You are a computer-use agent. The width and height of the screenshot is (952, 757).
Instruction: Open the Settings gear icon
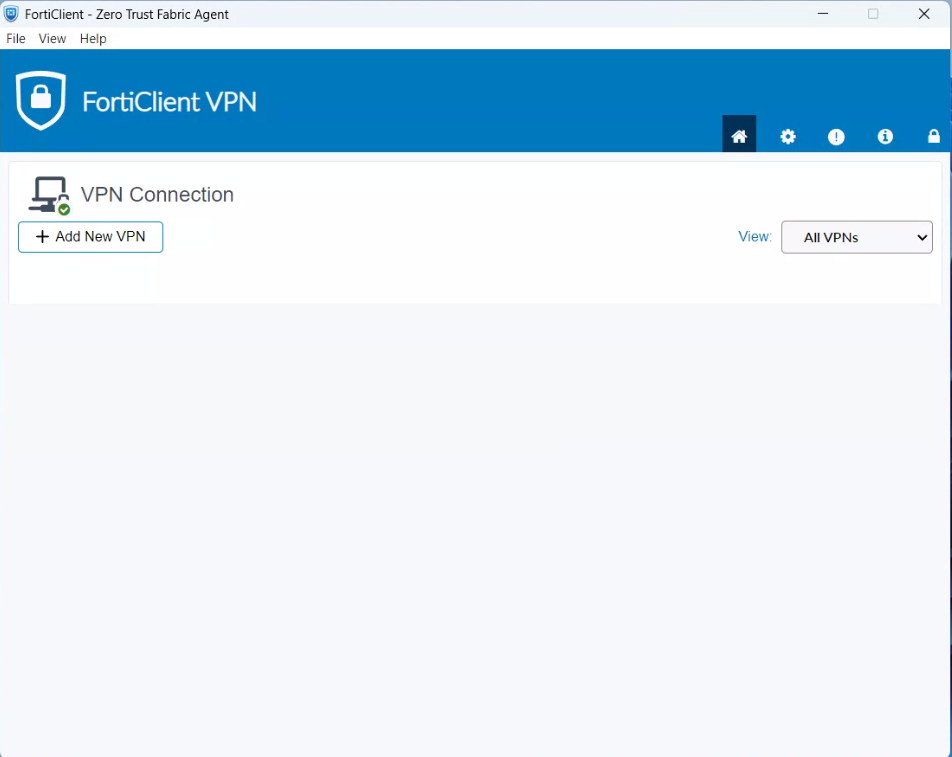[x=787, y=137]
